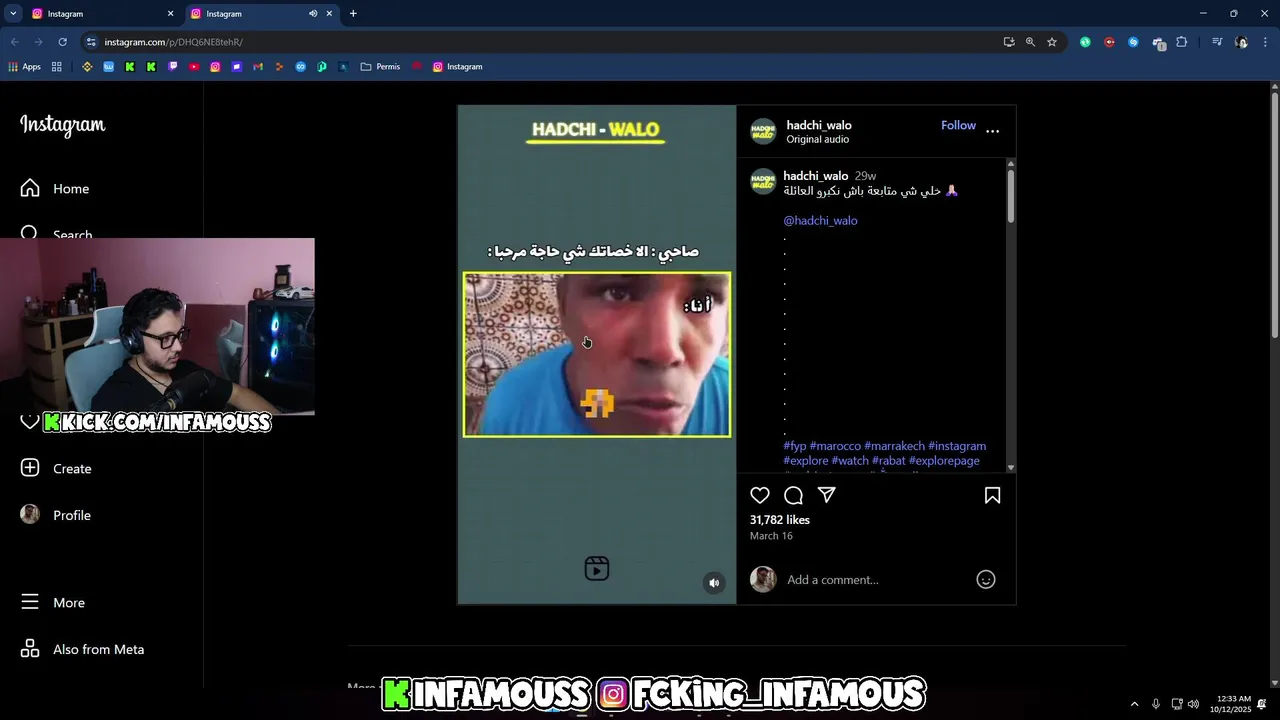The width and height of the screenshot is (1280, 720).
Task: View the 31,782 likes list
Action: click(780, 520)
